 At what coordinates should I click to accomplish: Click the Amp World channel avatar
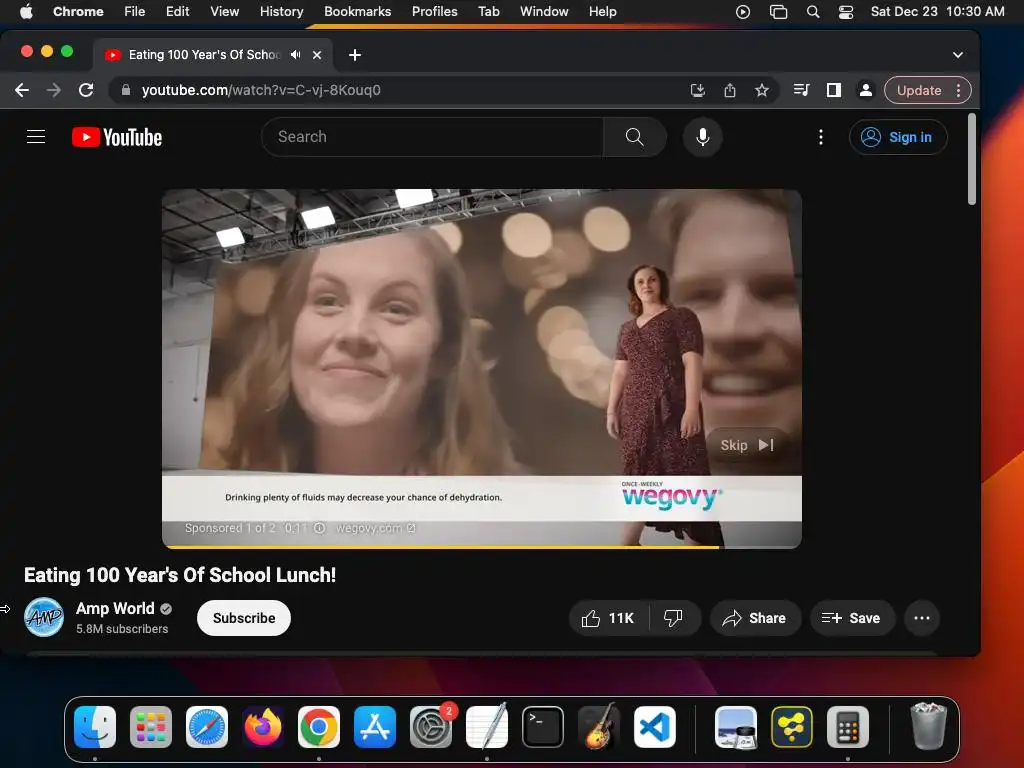coord(44,617)
